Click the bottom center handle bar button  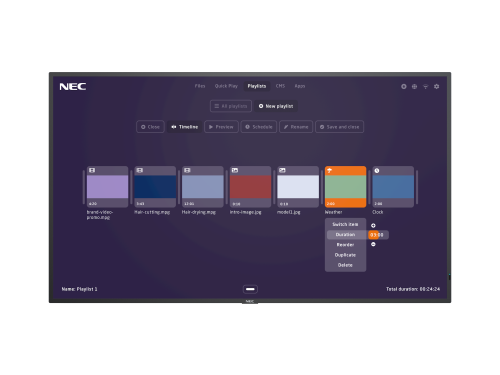(x=250, y=289)
